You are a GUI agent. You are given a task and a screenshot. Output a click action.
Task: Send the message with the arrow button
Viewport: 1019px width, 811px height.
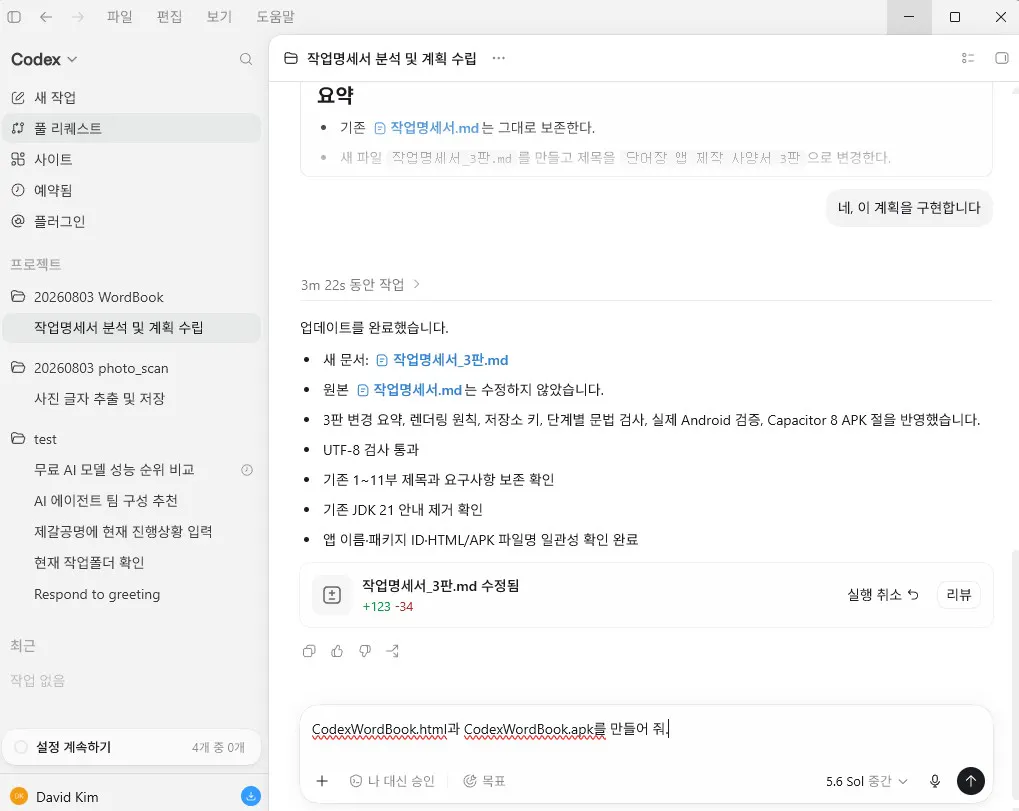click(970, 781)
